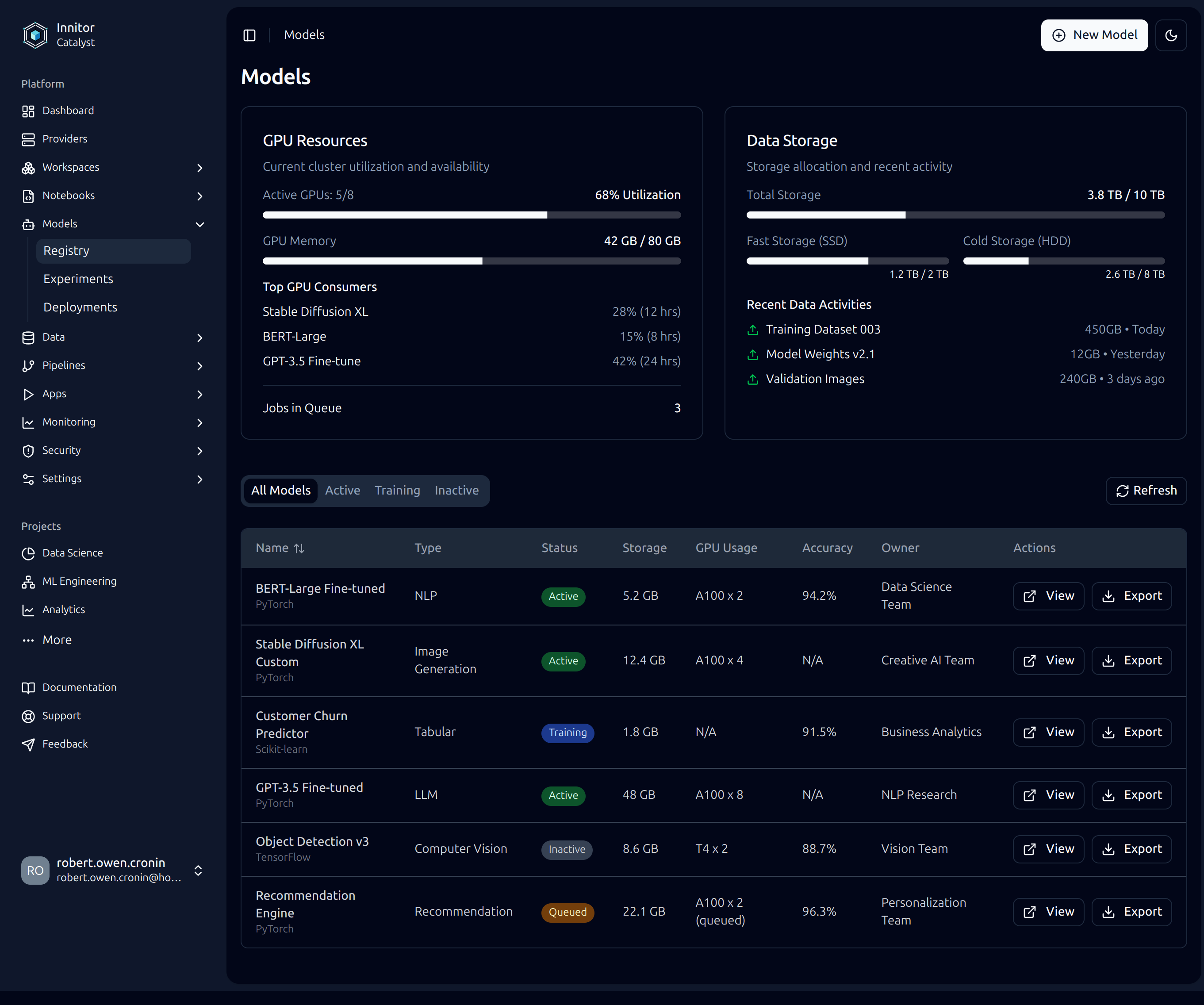The image size is (1204, 1005).
Task: Toggle the sidebar panel icon
Action: click(249, 35)
